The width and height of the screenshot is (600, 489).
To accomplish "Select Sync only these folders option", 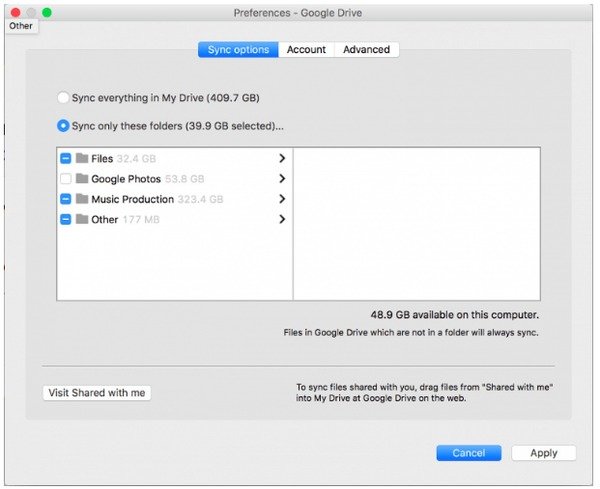I will (x=63, y=126).
